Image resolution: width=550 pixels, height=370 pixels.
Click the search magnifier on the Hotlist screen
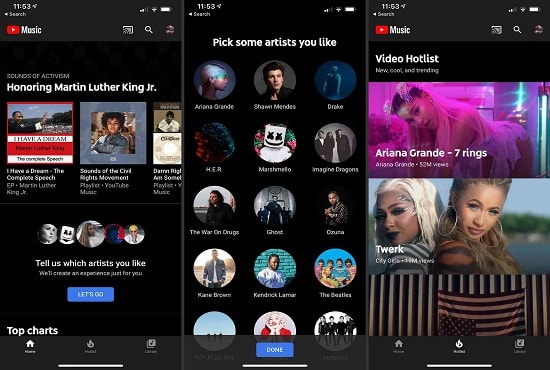[x=517, y=30]
